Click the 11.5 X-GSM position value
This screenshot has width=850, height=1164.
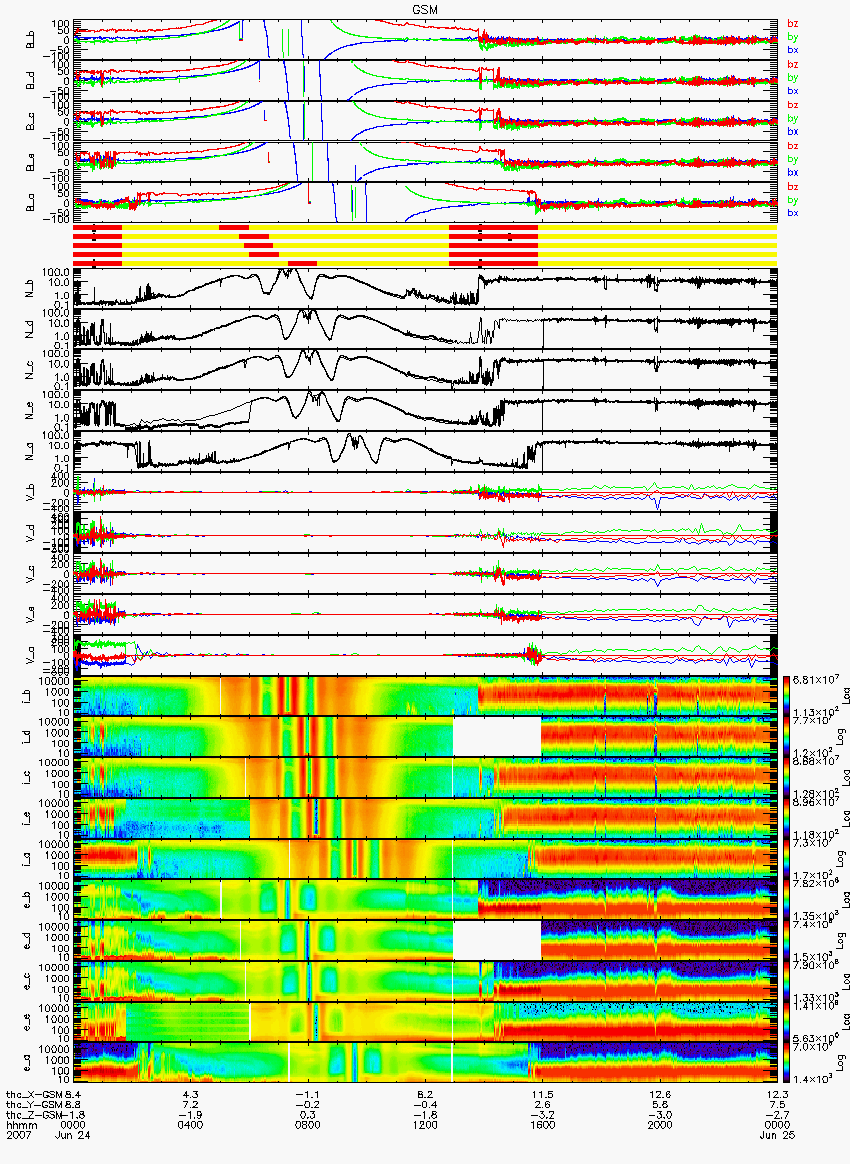pos(542,1094)
